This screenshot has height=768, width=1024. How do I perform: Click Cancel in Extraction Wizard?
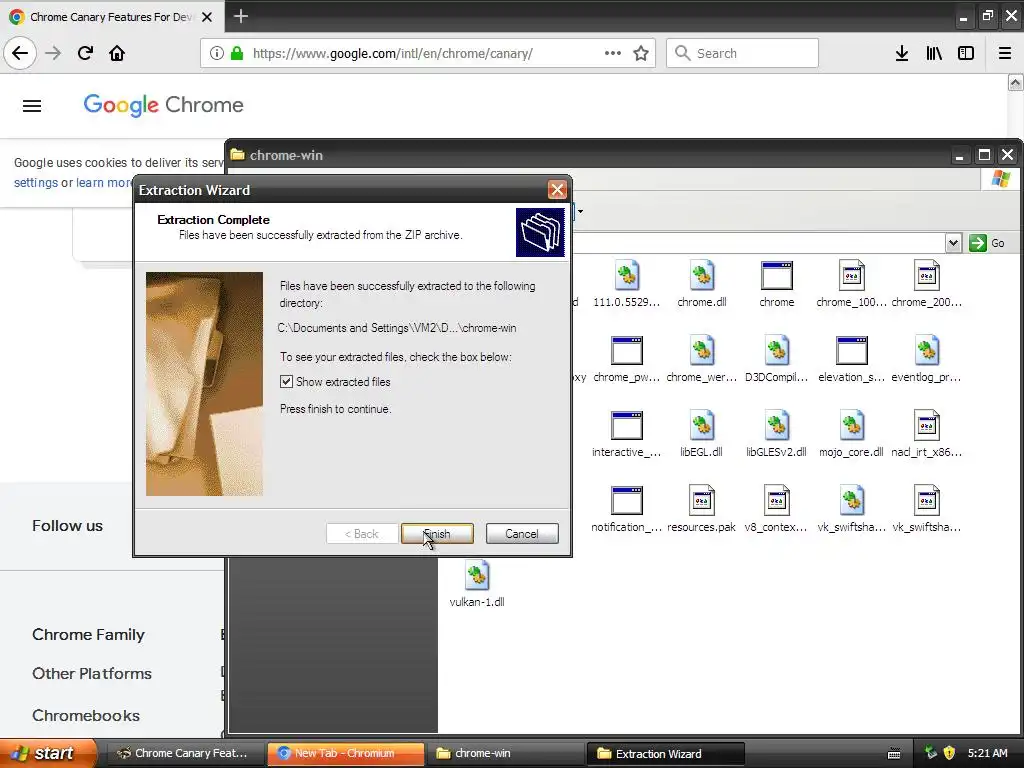pos(522,534)
